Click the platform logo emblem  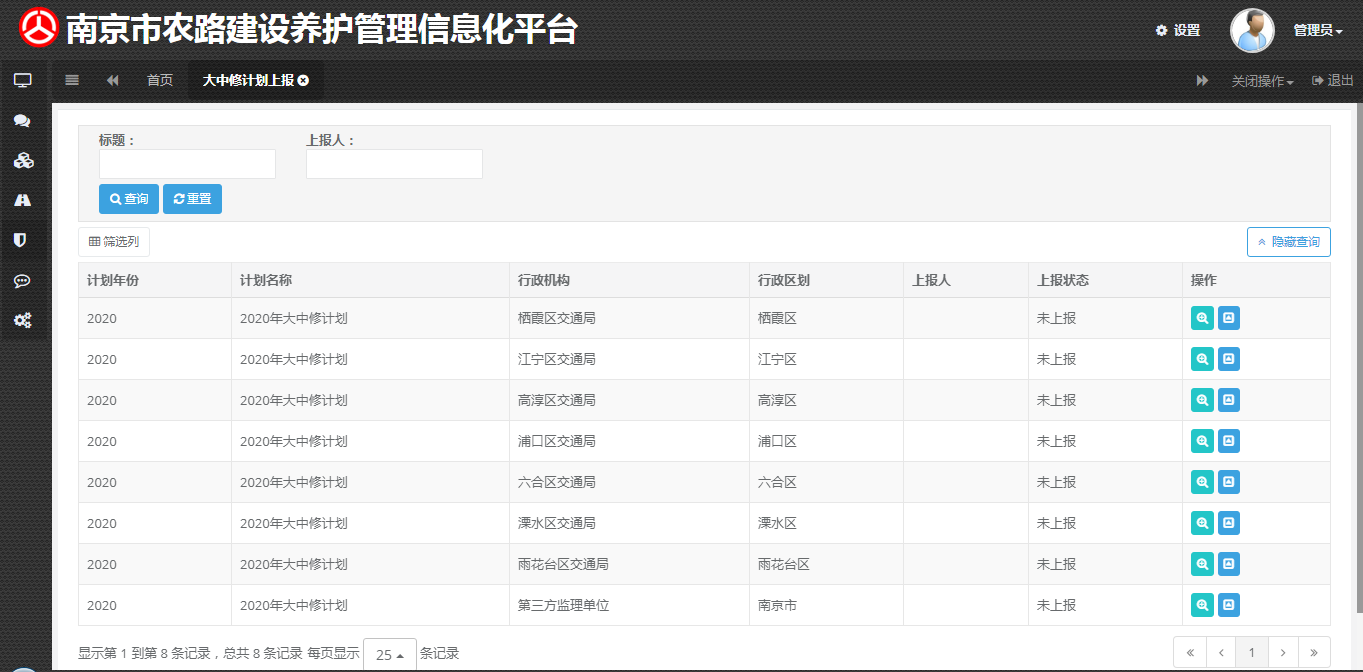coord(40,28)
